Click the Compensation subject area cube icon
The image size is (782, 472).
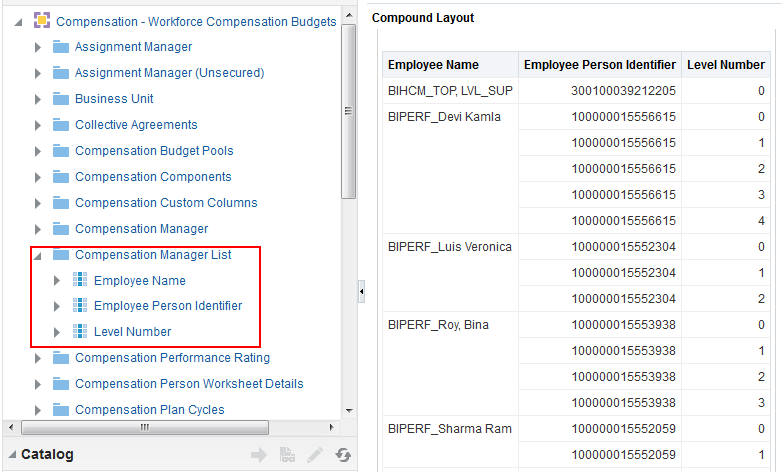41,21
